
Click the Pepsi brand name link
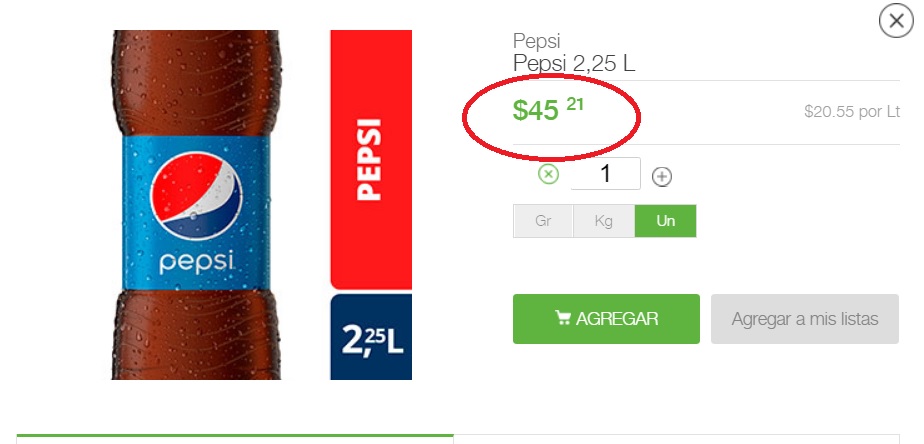point(536,41)
